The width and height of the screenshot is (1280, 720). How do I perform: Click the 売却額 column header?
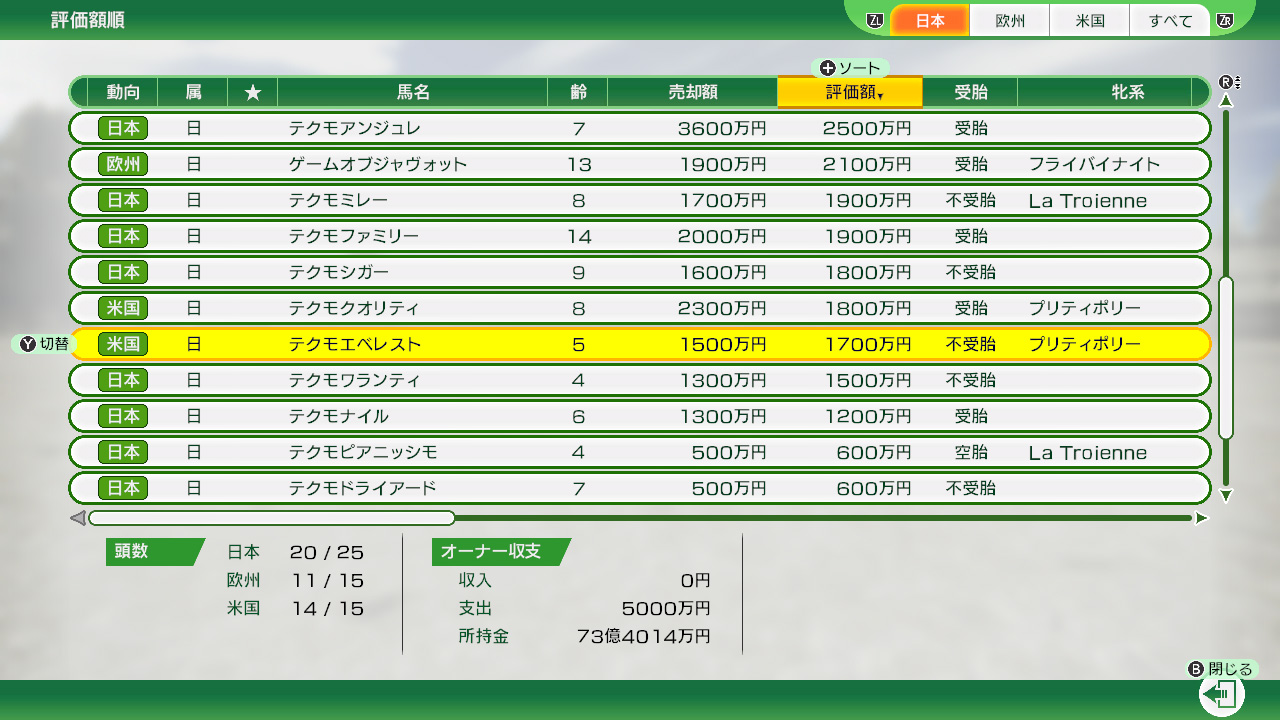(692, 93)
